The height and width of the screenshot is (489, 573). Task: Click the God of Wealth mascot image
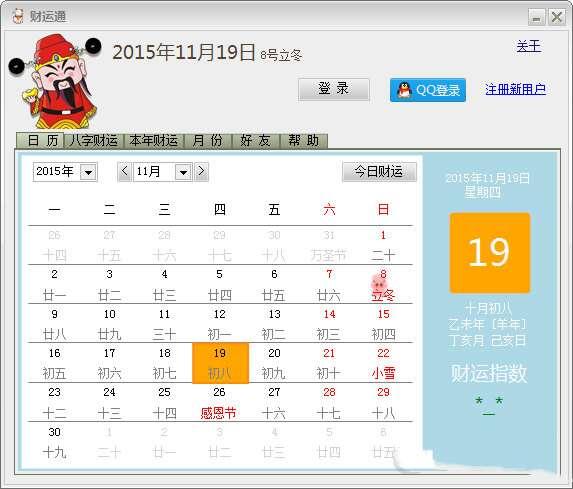pyautogui.click(x=55, y=80)
